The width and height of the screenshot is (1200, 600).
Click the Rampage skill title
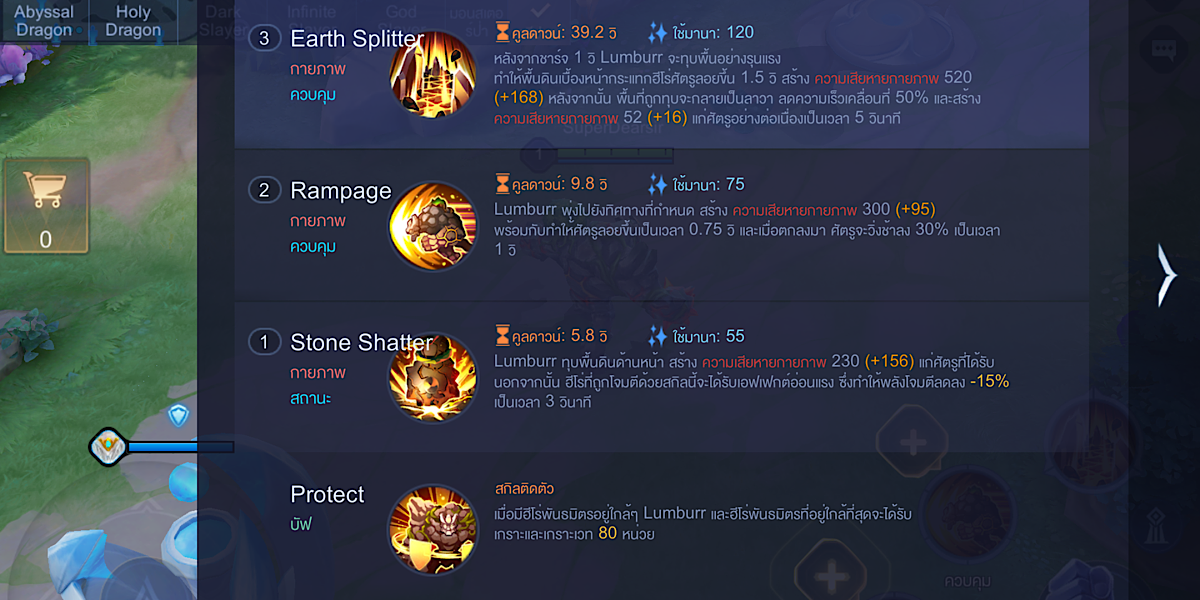[x=341, y=190]
